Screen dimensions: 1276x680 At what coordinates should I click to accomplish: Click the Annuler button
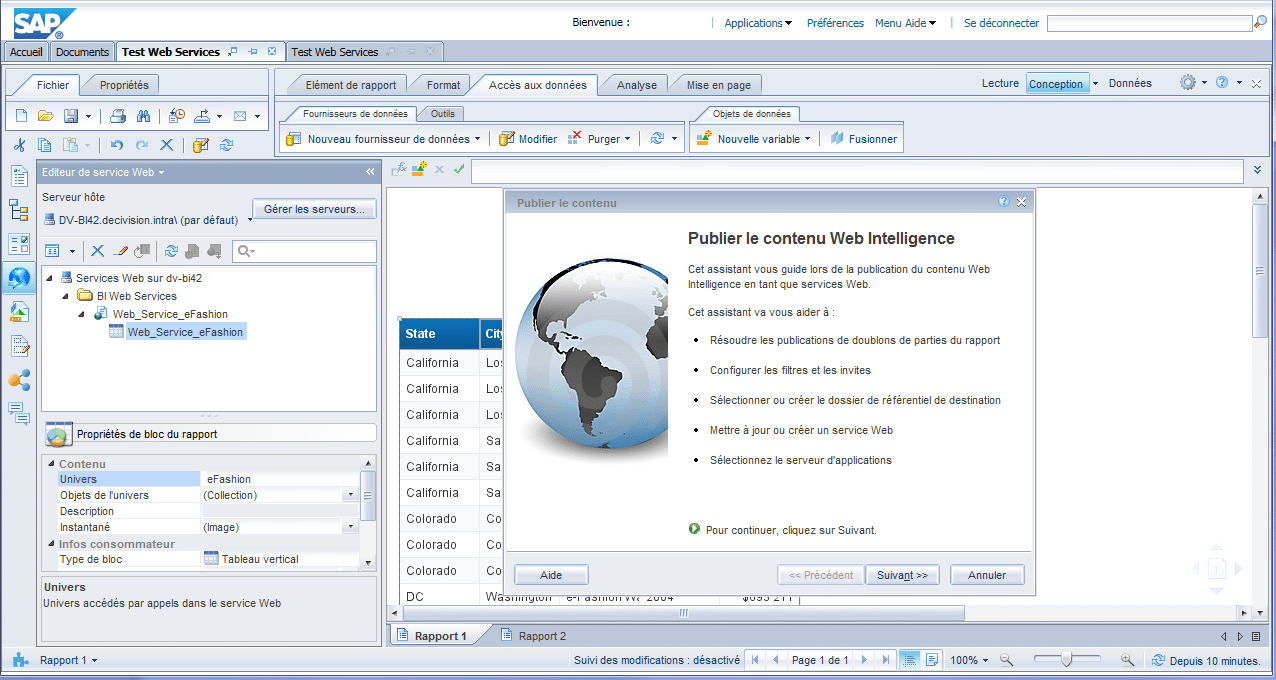(x=987, y=575)
